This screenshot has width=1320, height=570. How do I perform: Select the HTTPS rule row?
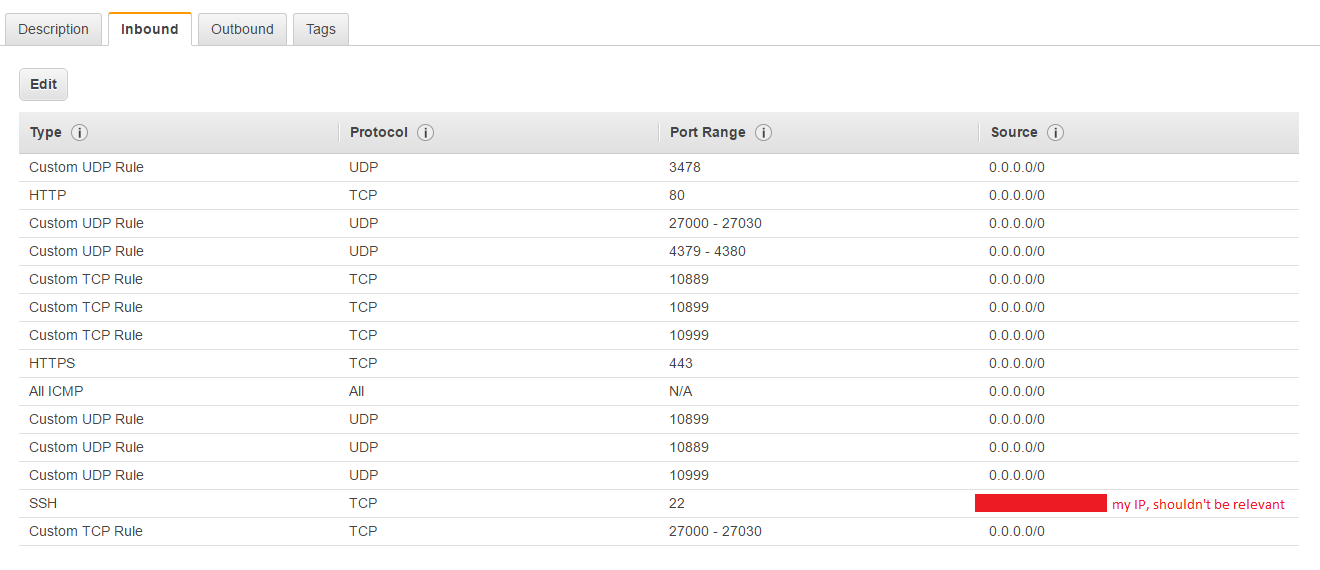(x=52, y=363)
